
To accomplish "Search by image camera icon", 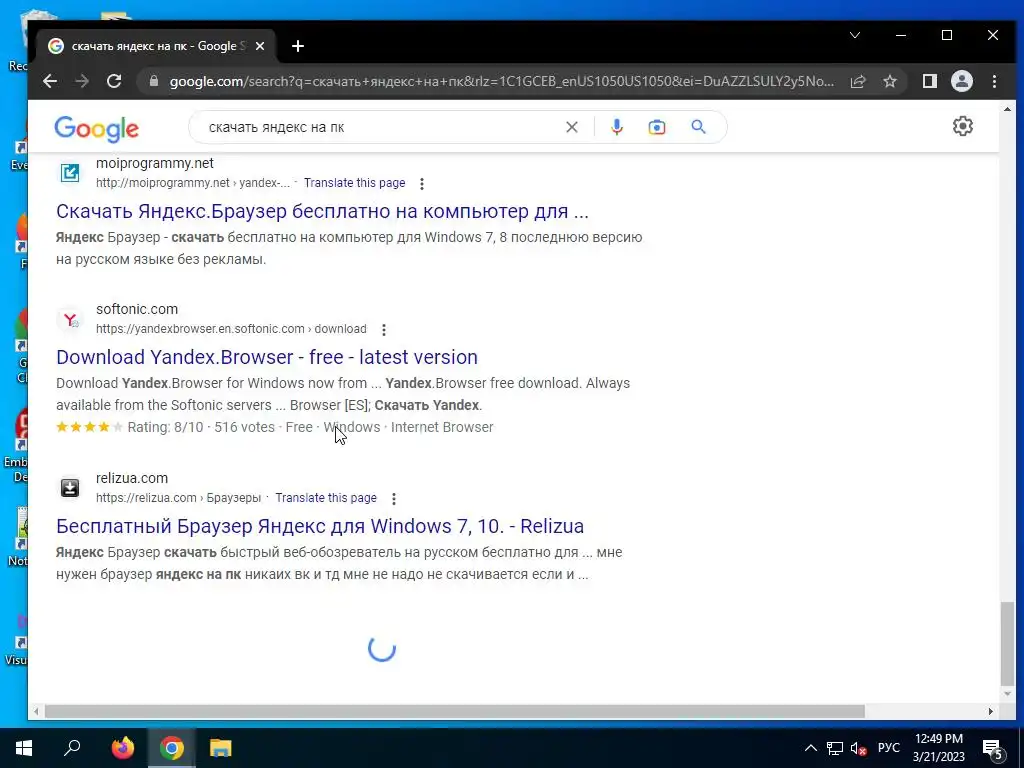I will 656,127.
